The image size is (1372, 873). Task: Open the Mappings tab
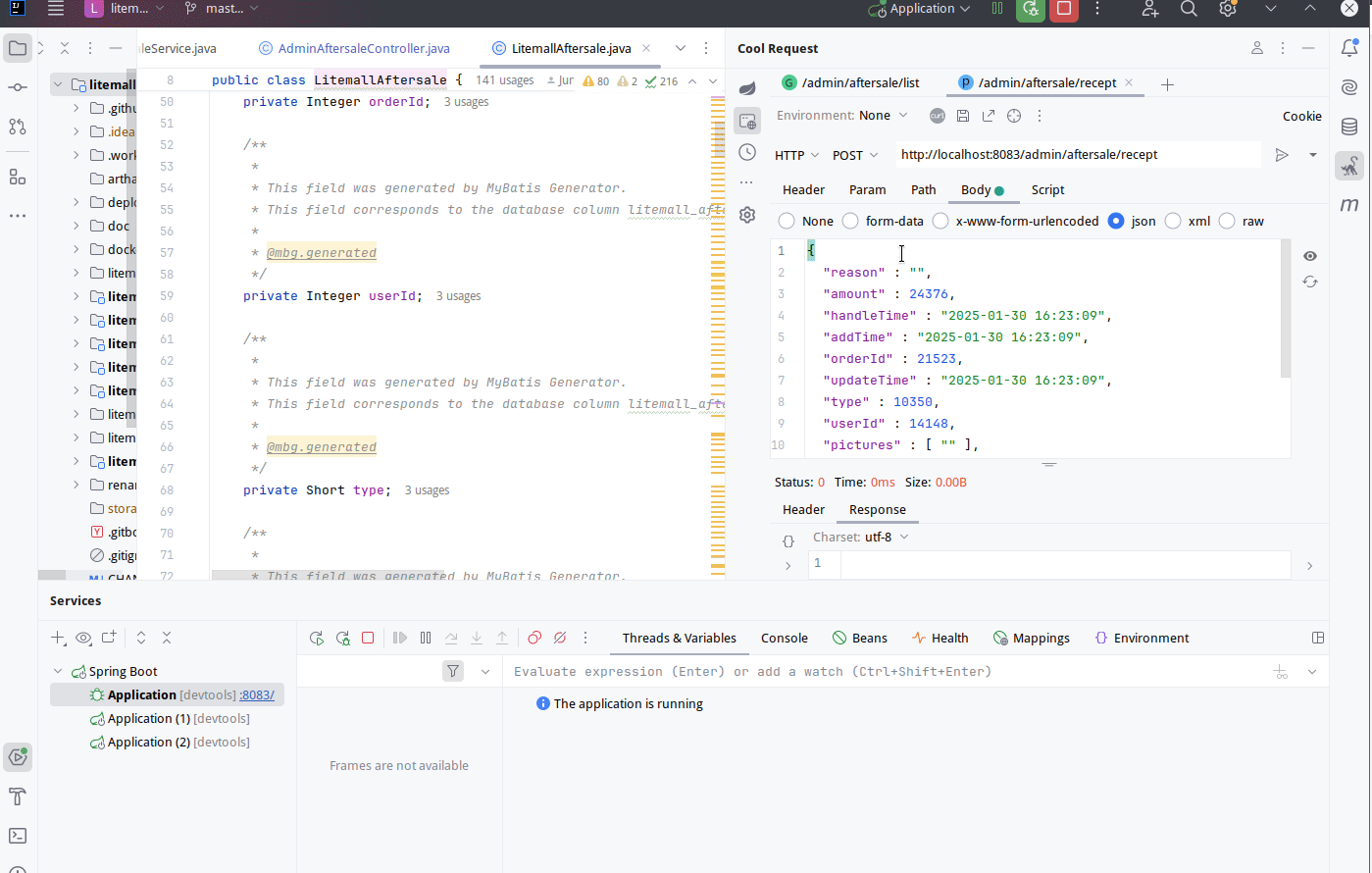click(x=1031, y=638)
